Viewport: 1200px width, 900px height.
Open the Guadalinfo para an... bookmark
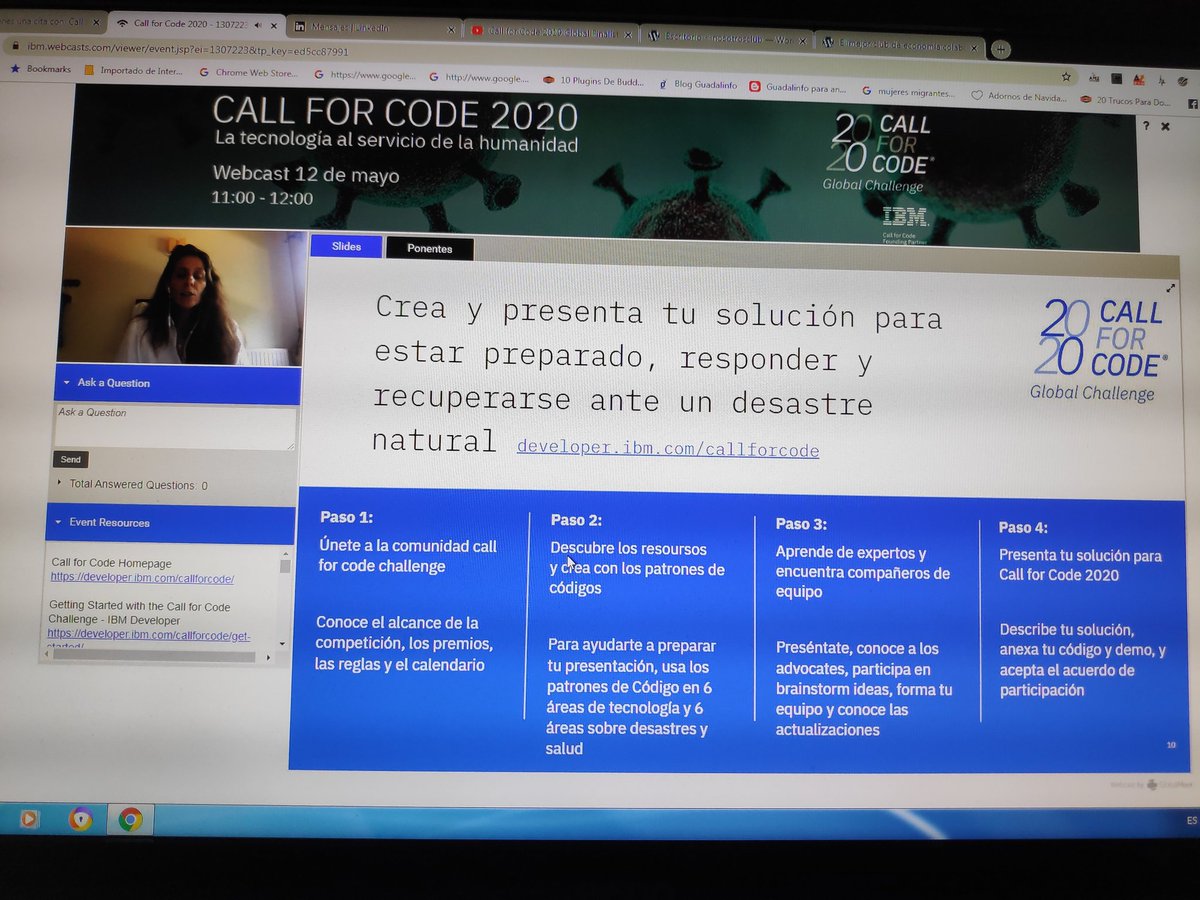click(798, 89)
